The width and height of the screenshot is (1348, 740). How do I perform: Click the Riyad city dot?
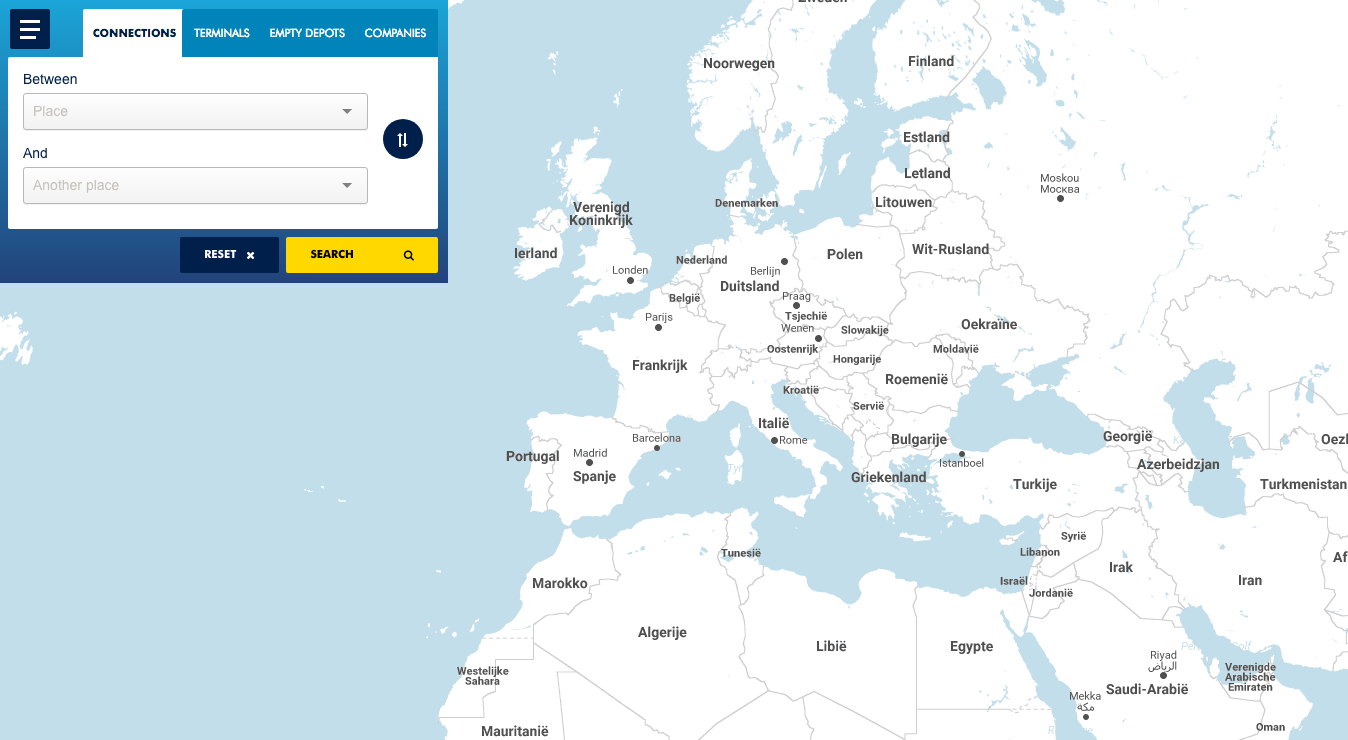pos(1163,675)
